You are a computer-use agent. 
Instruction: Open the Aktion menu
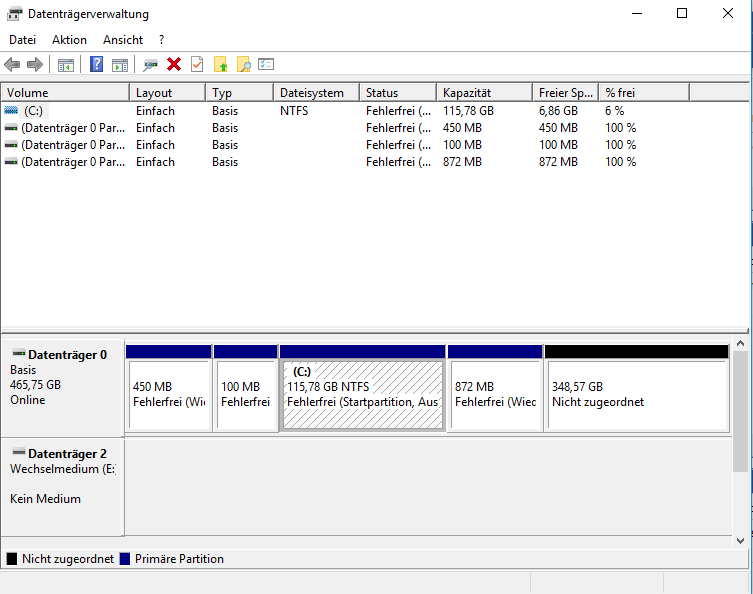pyautogui.click(x=70, y=40)
